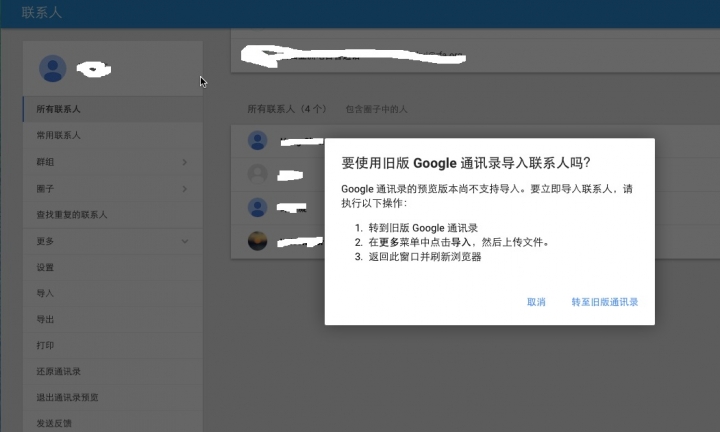720x432 pixels.
Task: Click the 包含圈子中的人 label
Action: click(376, 109)
